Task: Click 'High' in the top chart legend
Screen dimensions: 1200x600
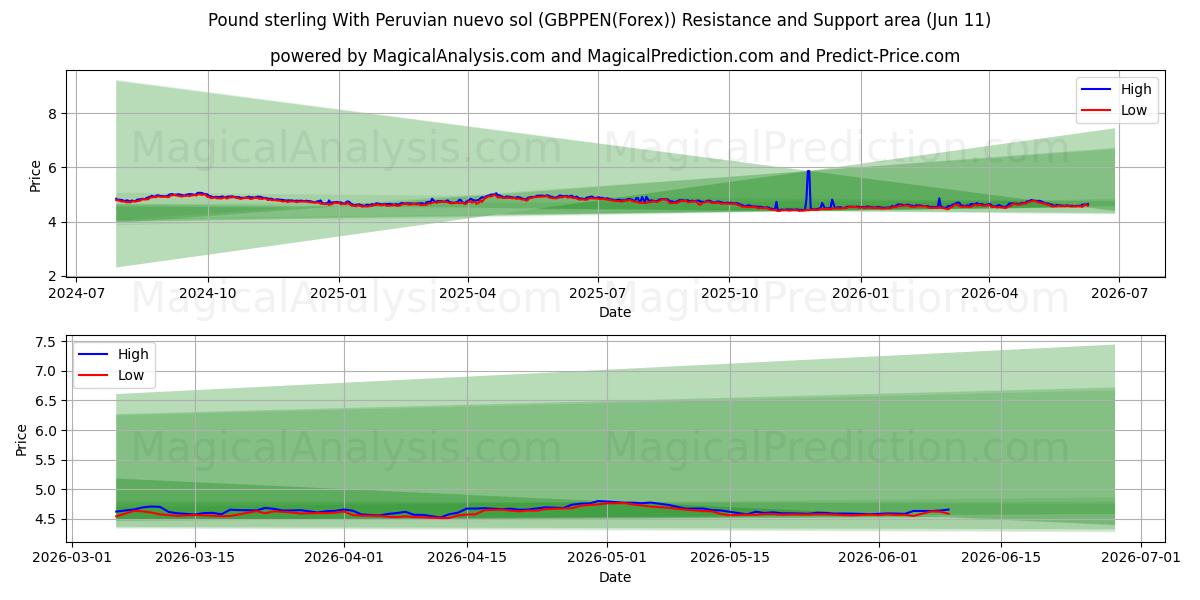Action: [x=1137, y=89]
